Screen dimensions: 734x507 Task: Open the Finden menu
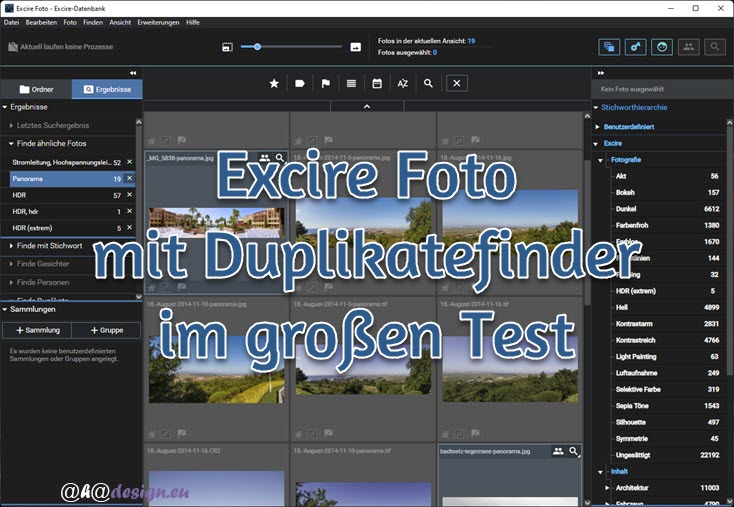click(93, 22)
